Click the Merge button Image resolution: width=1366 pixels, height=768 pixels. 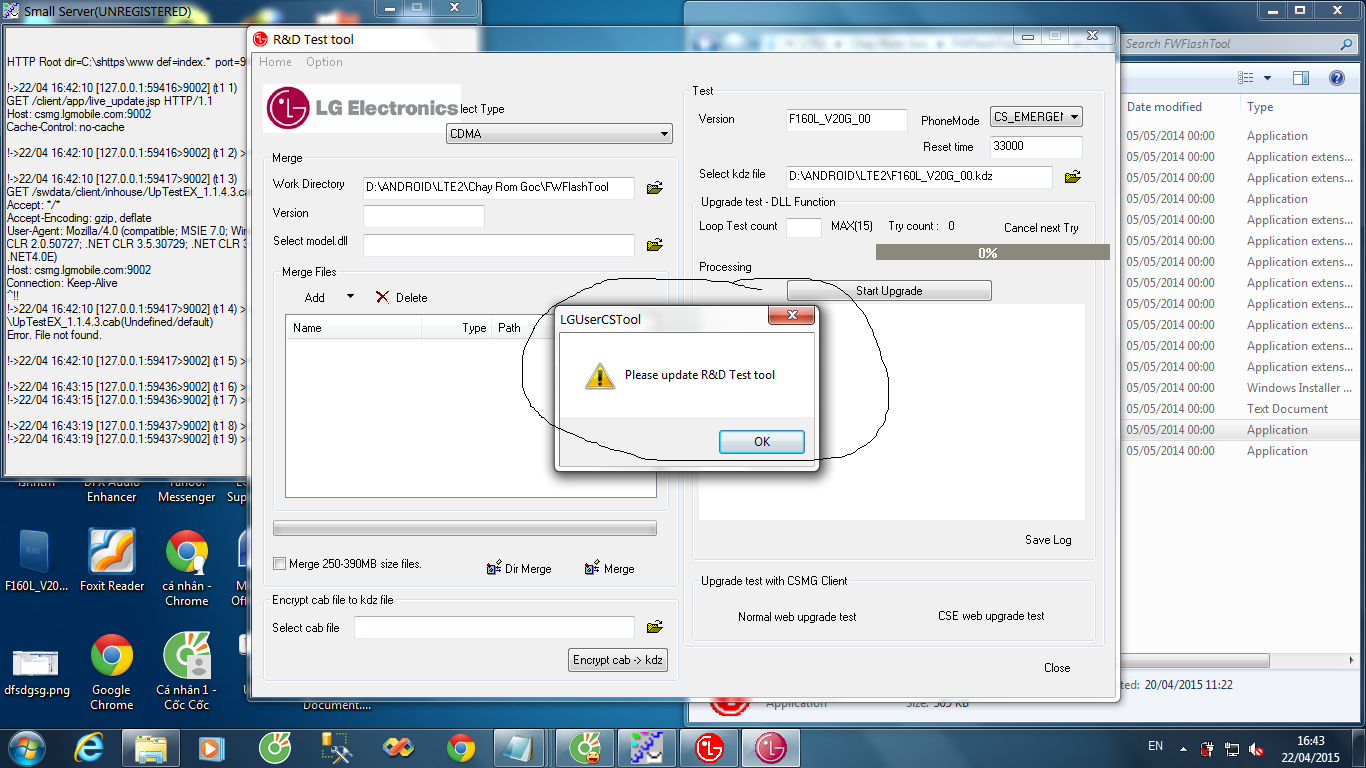pyautogui.click(x=609, y=568)
